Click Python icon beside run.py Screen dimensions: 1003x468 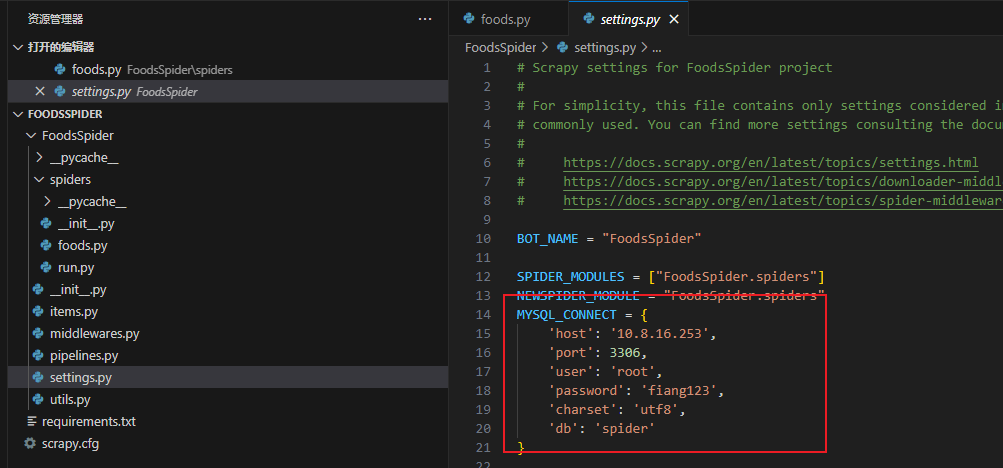point(46,268)
